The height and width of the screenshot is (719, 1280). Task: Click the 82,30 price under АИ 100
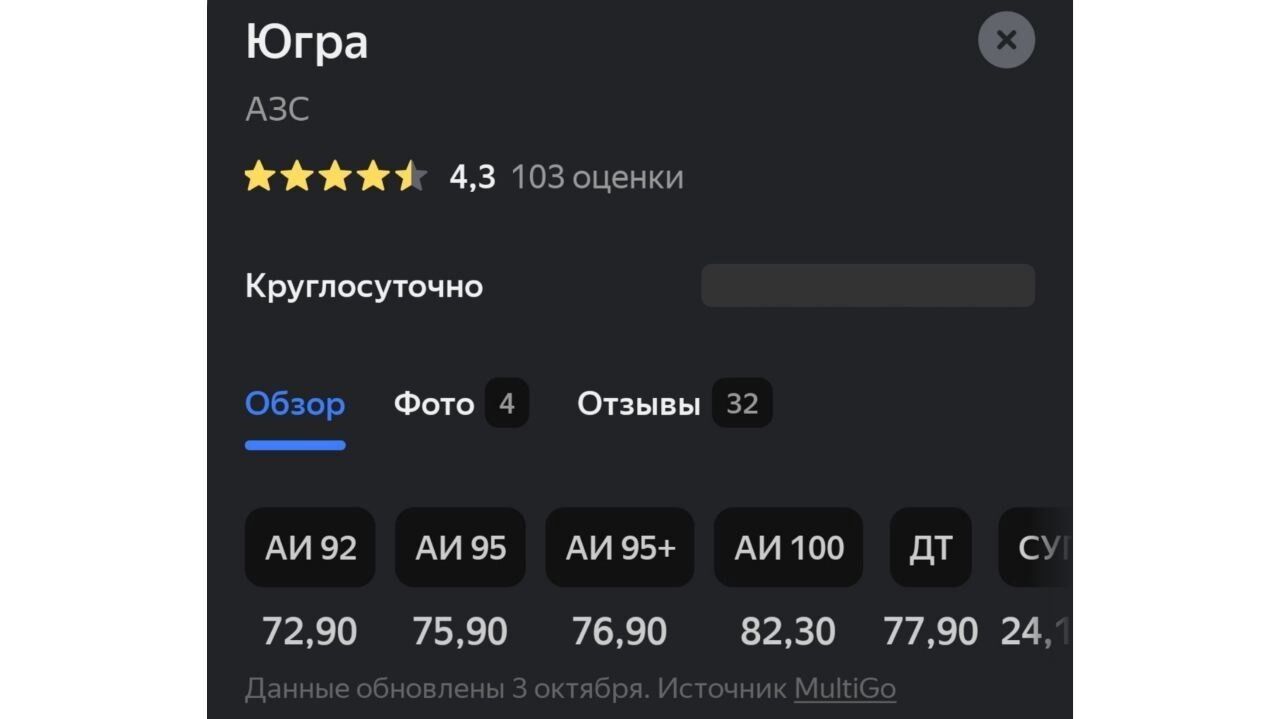[788, 632]
